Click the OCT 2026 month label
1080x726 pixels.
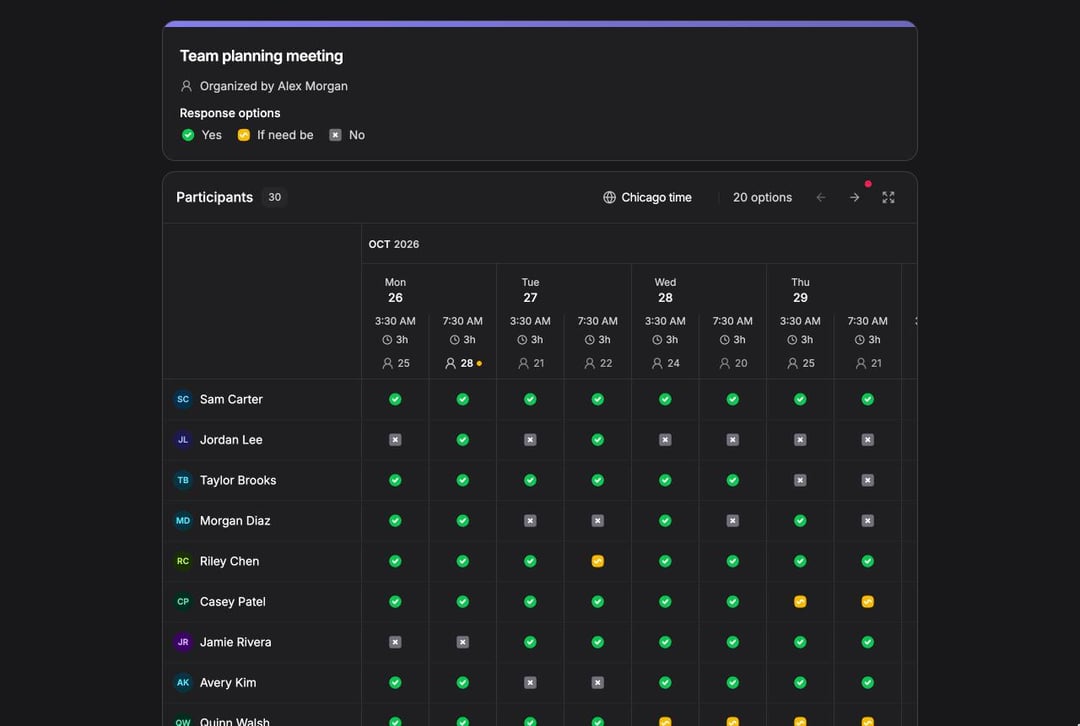pos(394,245)
